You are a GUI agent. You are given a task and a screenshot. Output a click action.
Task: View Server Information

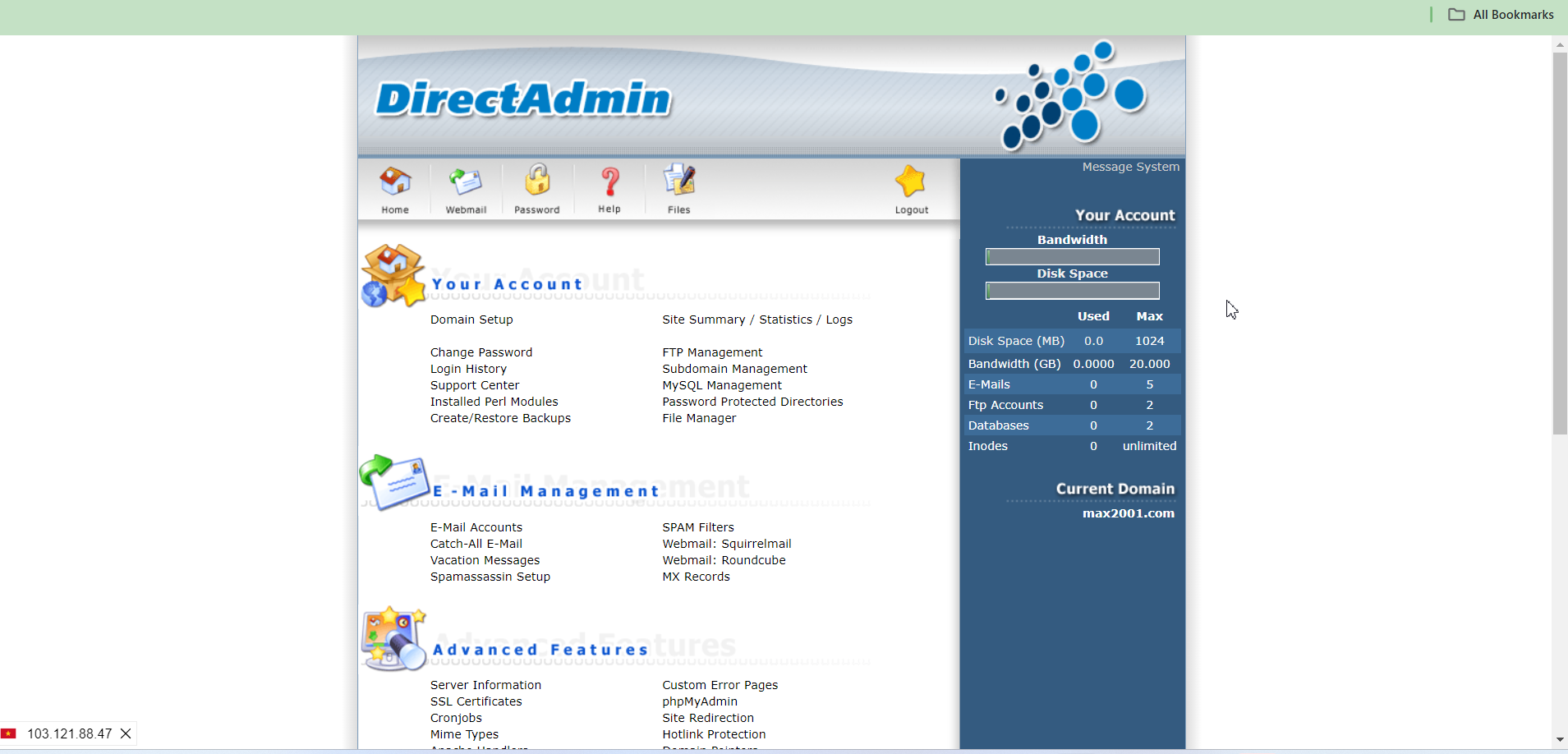(x=486, y=685)
